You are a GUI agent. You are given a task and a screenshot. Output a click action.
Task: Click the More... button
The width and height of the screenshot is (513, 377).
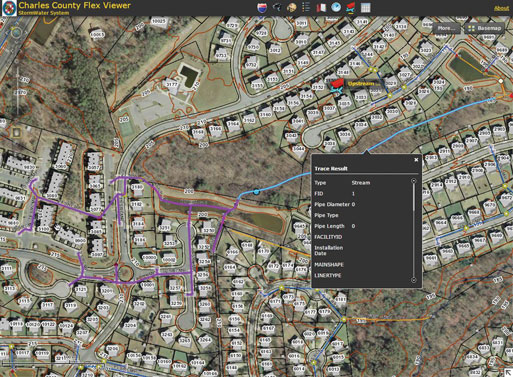(x=447, y=28)
